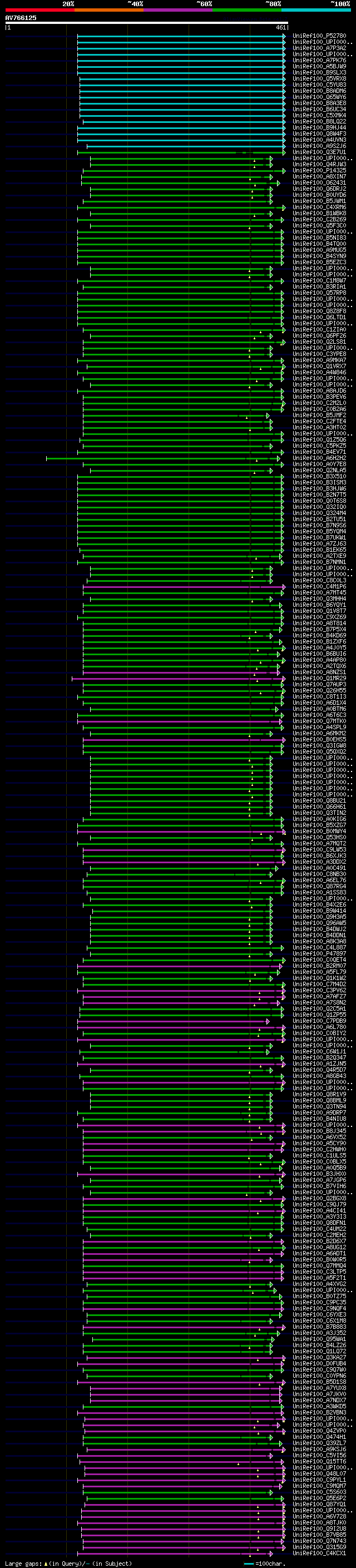This screenshot has height=1568, width=356.
Task: Click UniRef100_Q5F3C0 label
Action: point(319,226)
